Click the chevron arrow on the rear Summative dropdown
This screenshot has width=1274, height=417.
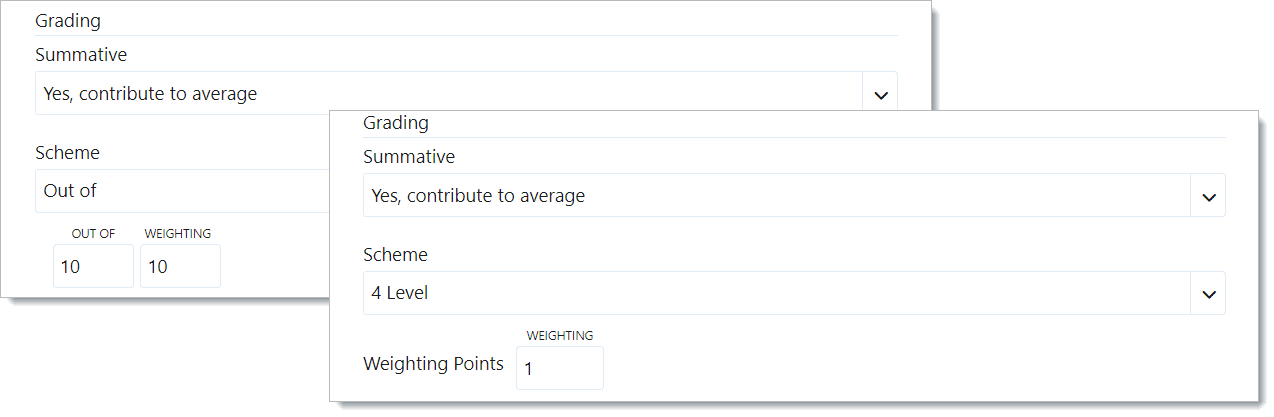point(880,95)
